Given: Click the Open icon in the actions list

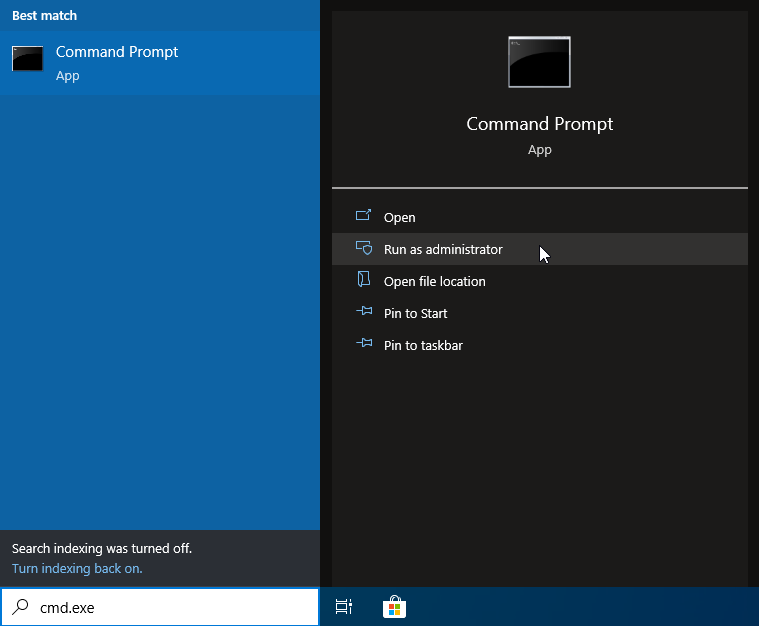Looking at the screenshot, I should tap(364, 217).
